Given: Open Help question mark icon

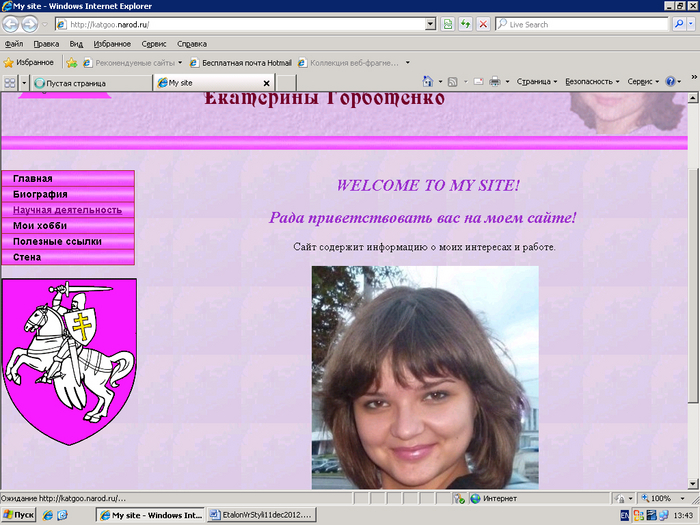Looking at the screenshot, I should 670,81.
